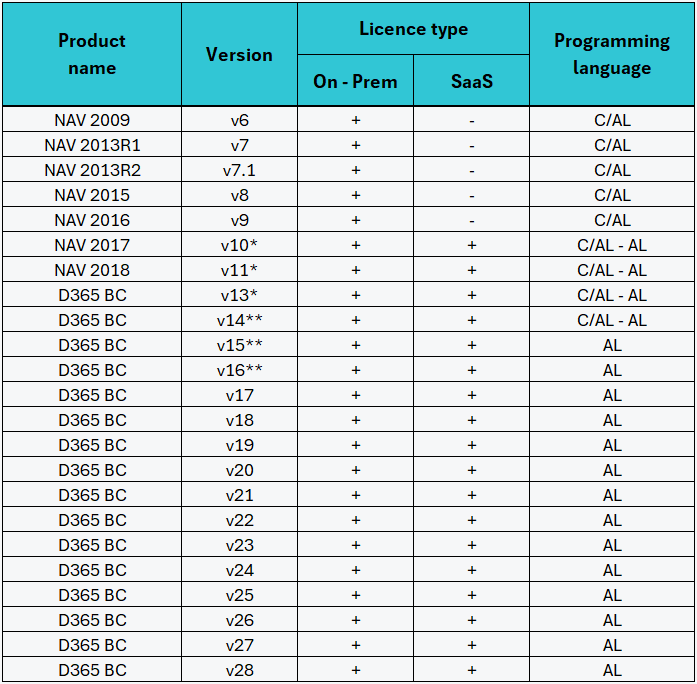Image resolution: width=697 pixels, height=684 pixels.
Task: Select the Version column header
Action: (239, 54)
